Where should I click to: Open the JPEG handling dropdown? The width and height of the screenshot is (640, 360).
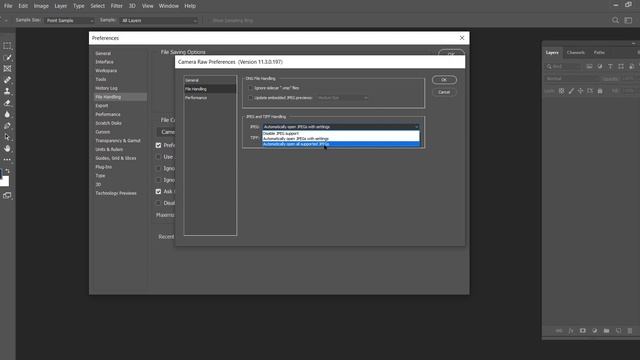click(x=341, y=127)
